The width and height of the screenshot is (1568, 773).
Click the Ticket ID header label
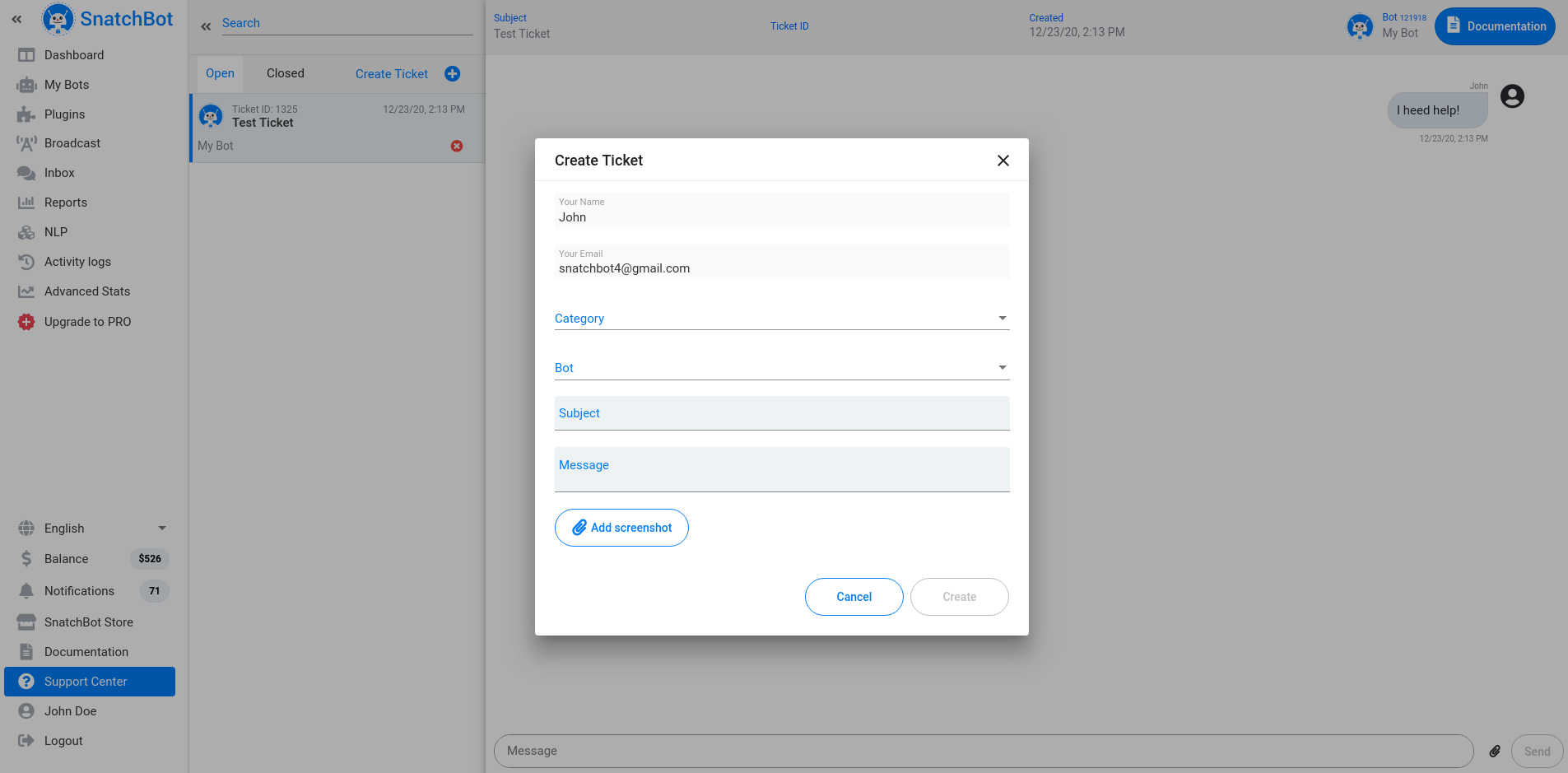click(789, 26)
